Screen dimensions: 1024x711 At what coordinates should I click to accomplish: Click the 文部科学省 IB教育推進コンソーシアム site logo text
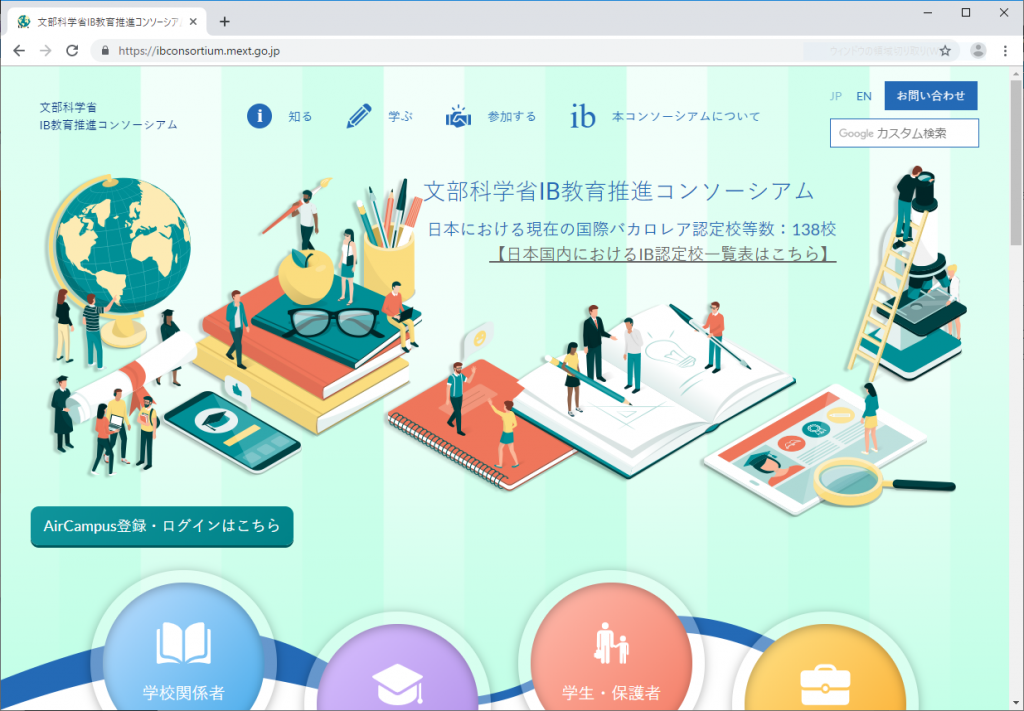pos(108,116)
